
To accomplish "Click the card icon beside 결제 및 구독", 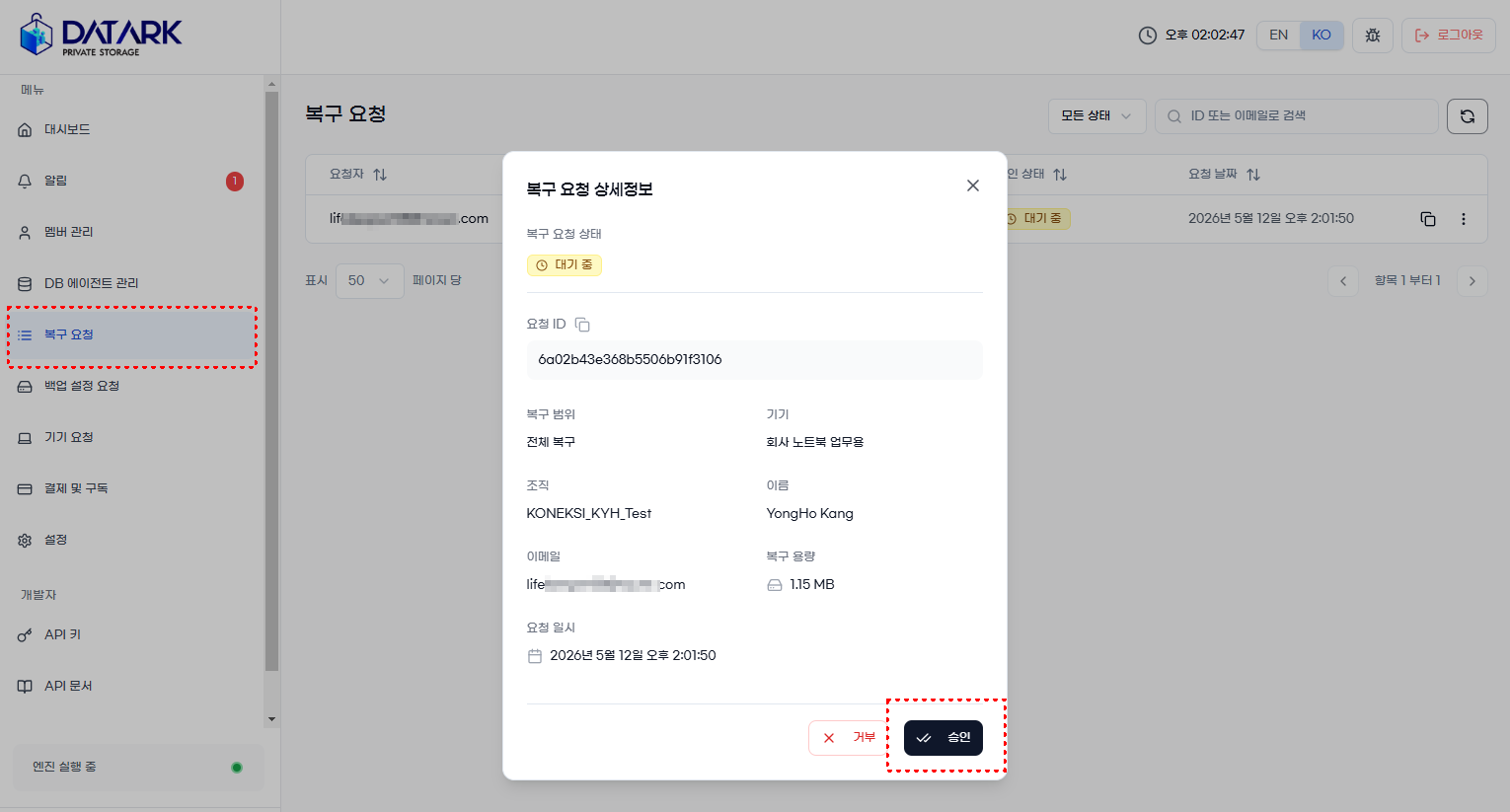I will tap(25, 489).
